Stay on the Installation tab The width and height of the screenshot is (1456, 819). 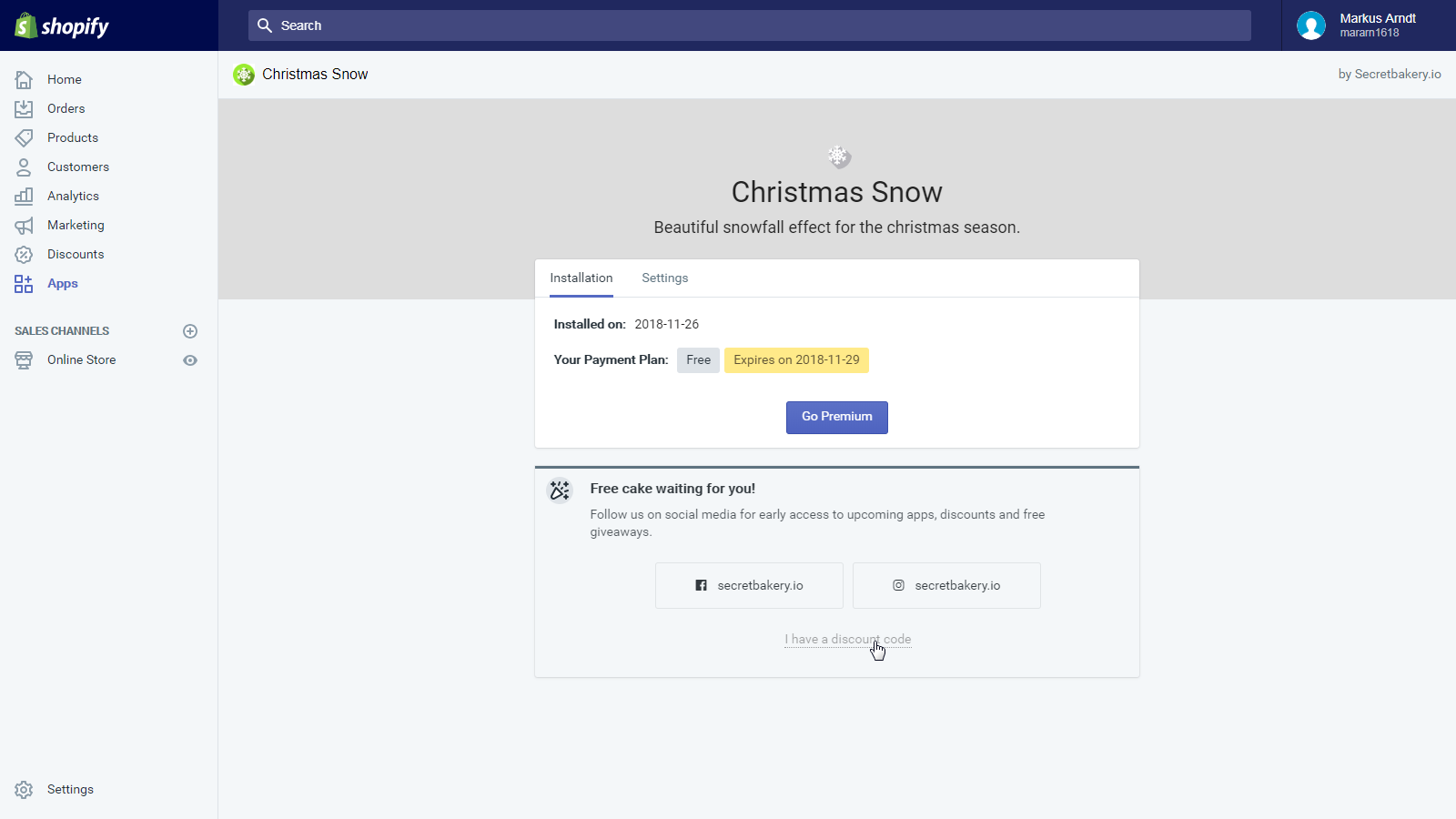(x=581, y=278)
